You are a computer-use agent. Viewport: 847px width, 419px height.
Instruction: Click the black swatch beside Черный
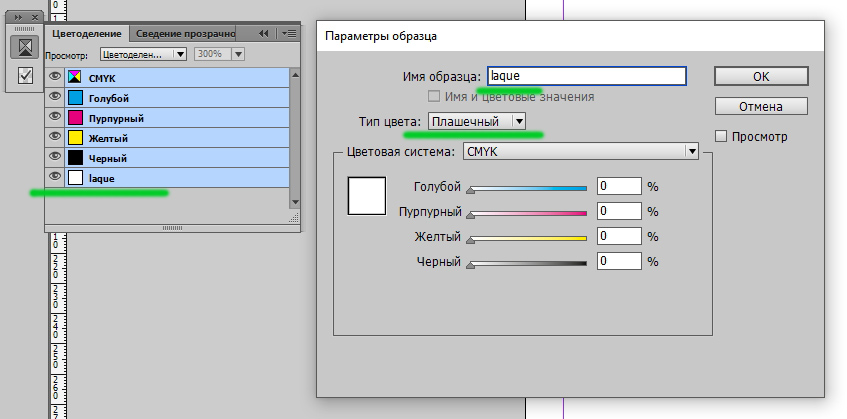[75, 158]
